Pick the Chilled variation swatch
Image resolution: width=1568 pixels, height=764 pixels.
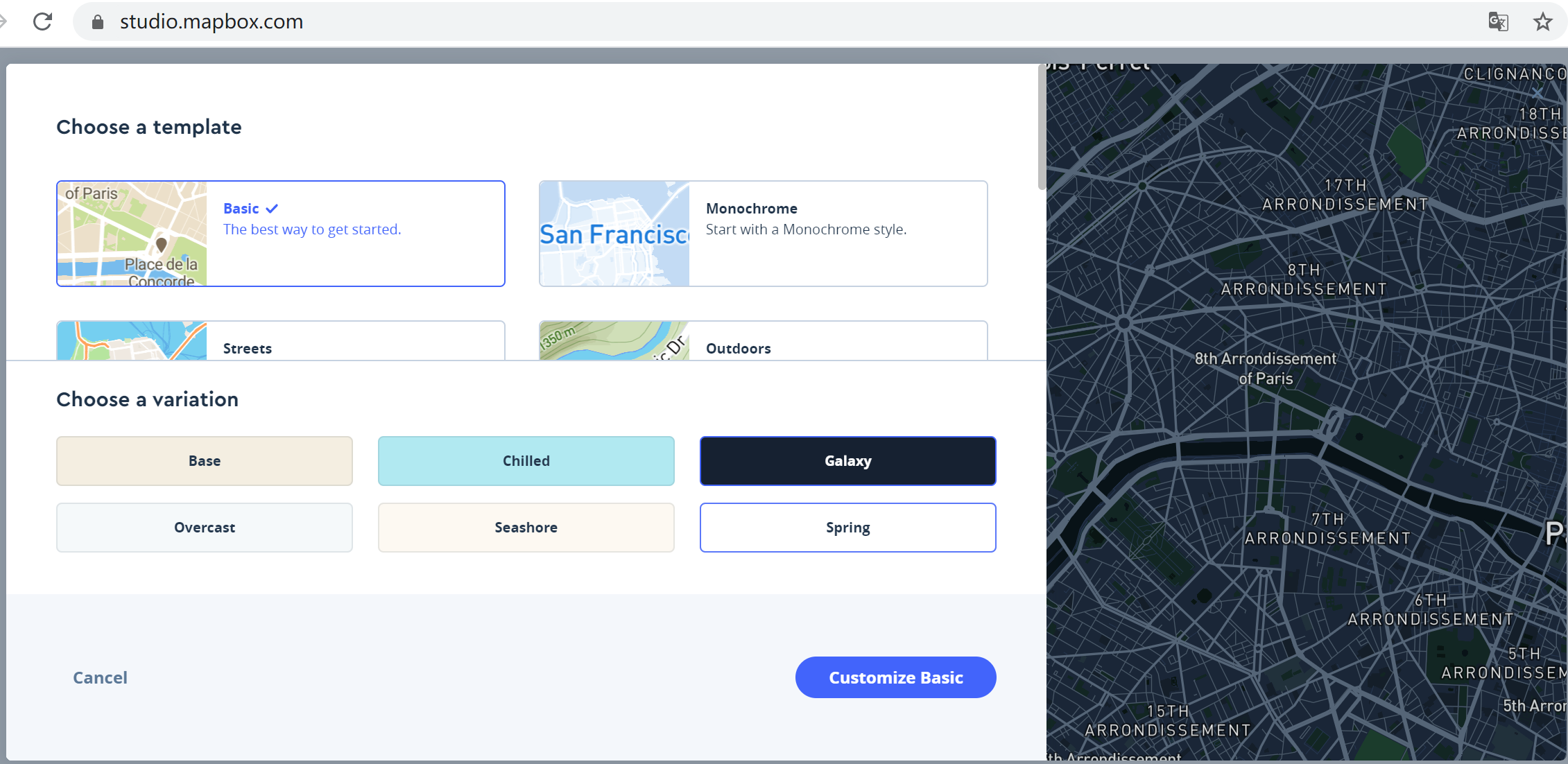tap(526, 461)
